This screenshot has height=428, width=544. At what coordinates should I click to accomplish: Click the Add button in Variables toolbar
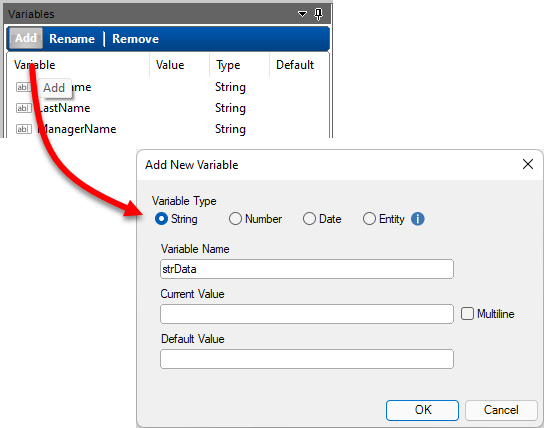26,38
